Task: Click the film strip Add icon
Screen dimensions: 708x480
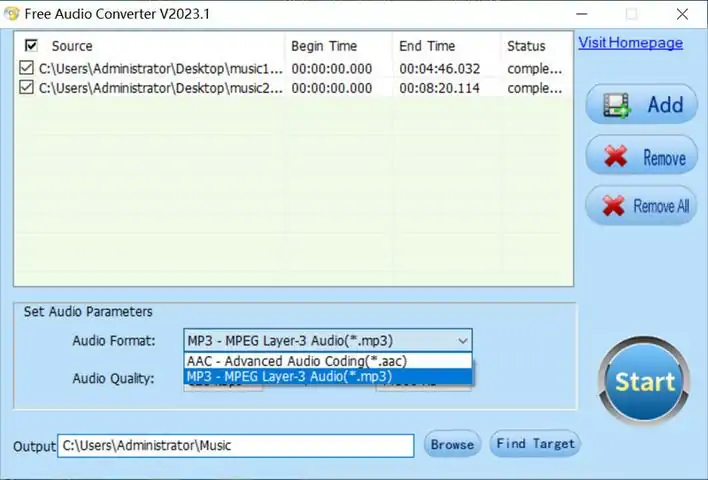Action: point(617,105)
